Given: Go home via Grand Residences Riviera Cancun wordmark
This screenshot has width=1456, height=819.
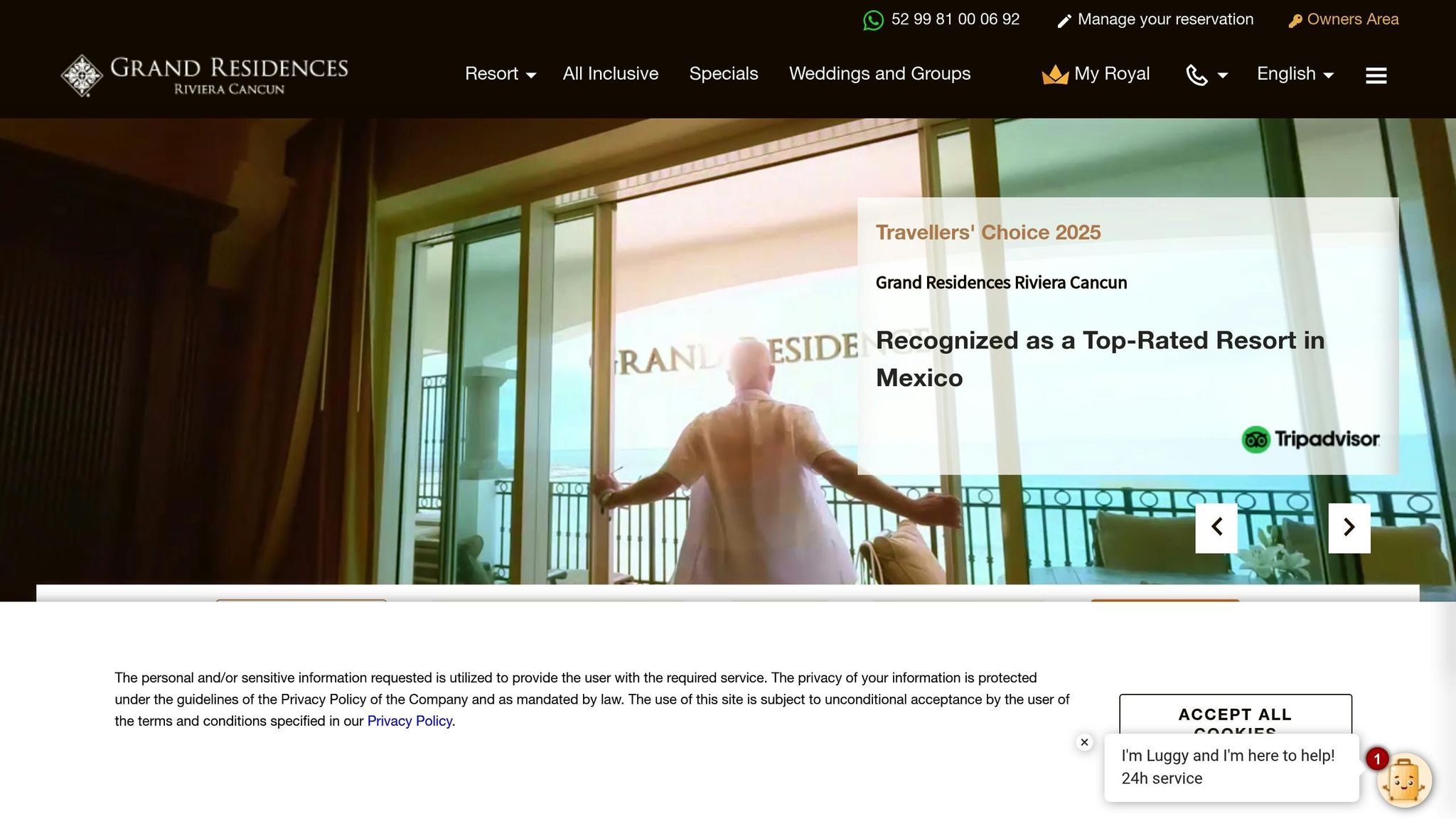Looking at the screenshot, I should [229, 75].
